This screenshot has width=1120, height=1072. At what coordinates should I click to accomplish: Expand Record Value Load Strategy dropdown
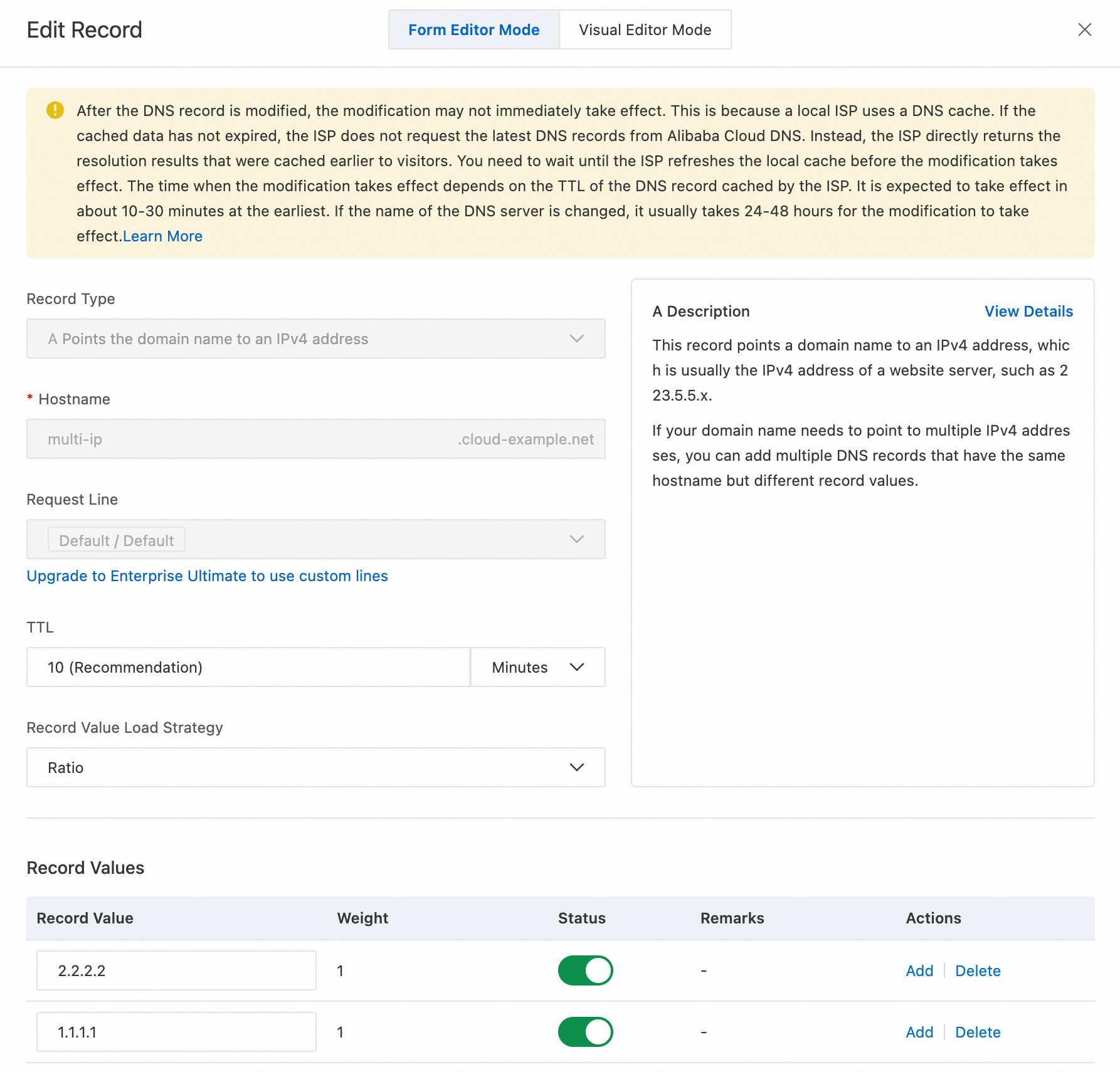coord(315,767)
